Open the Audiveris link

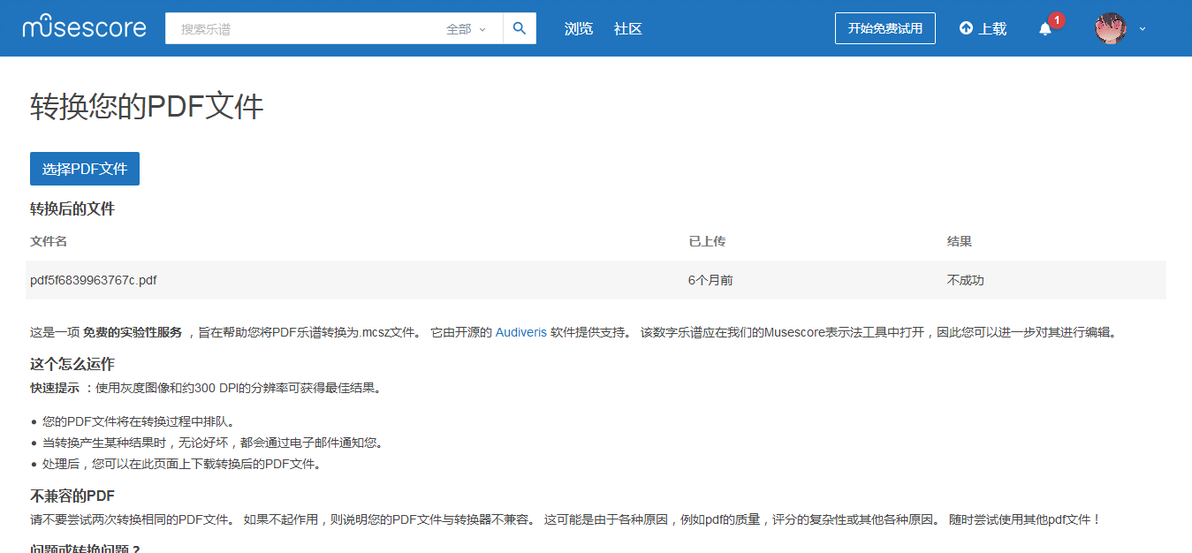pos(521,332)
